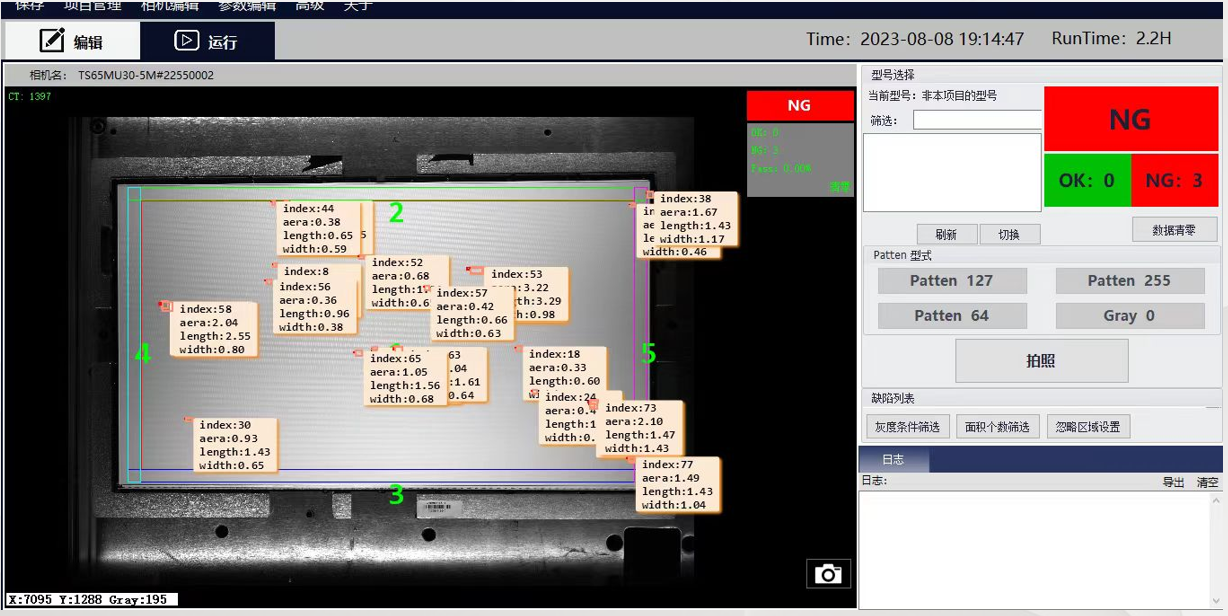This screenshot has height=616, width=1228.
Task: Open 忽略区域设置 settings
Action: [x=1088, y=427]
